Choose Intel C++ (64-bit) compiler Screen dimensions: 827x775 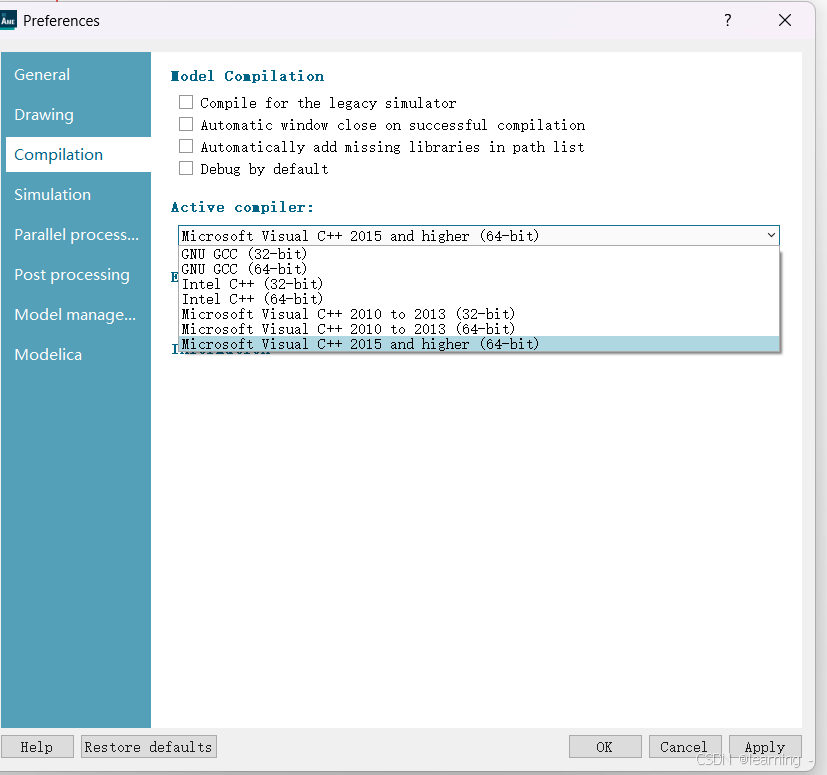(x=479, y=299)
